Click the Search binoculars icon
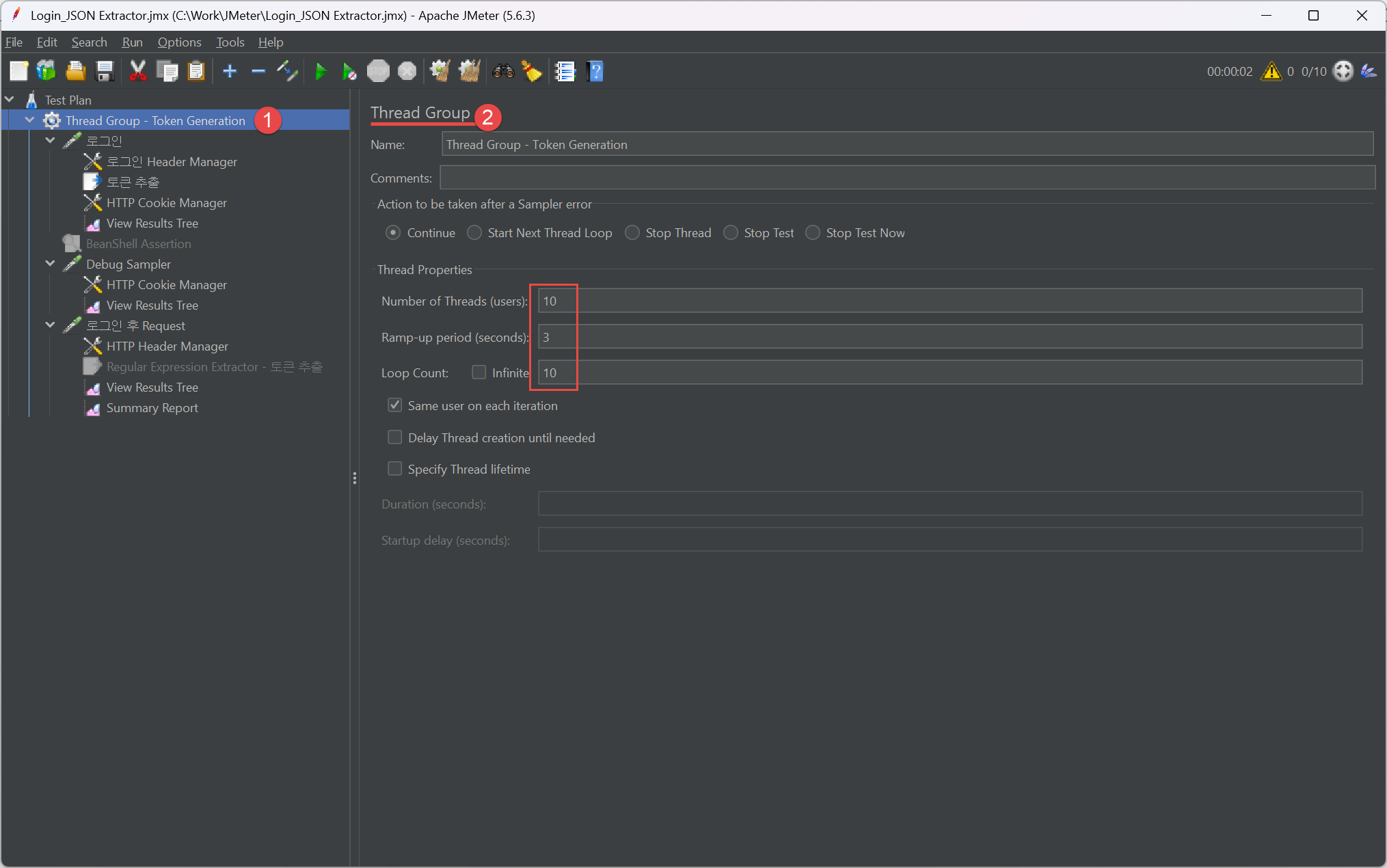 (x=503, y=71)
